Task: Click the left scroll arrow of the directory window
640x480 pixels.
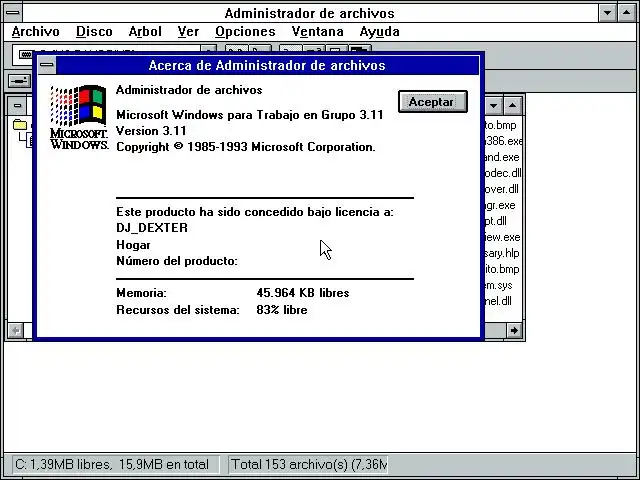Action: pyautogui.click(x=16, y=330)
